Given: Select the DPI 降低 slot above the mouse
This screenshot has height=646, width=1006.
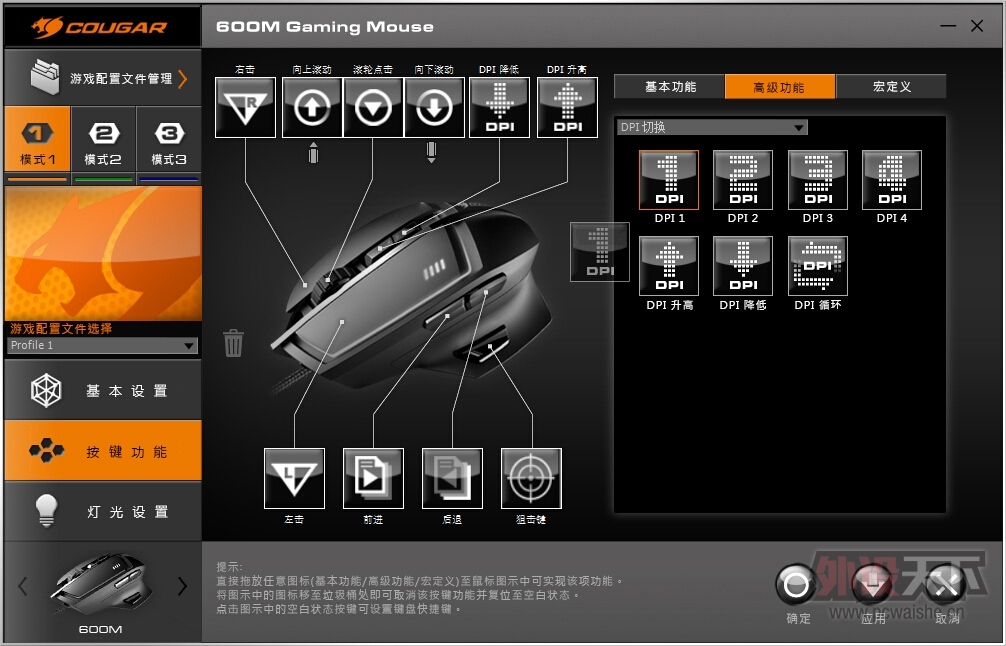Looking at the screenshot, I should click(500, 107).
